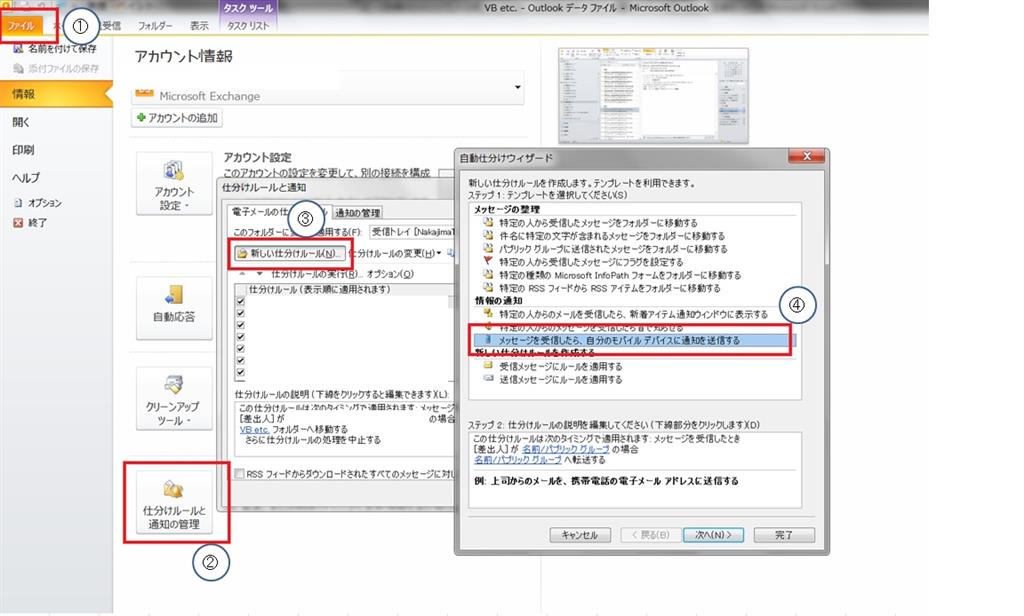Click the icon beside 受信メッセージにルールを適用する
The image size is (1024, 616).
(488, 366)
